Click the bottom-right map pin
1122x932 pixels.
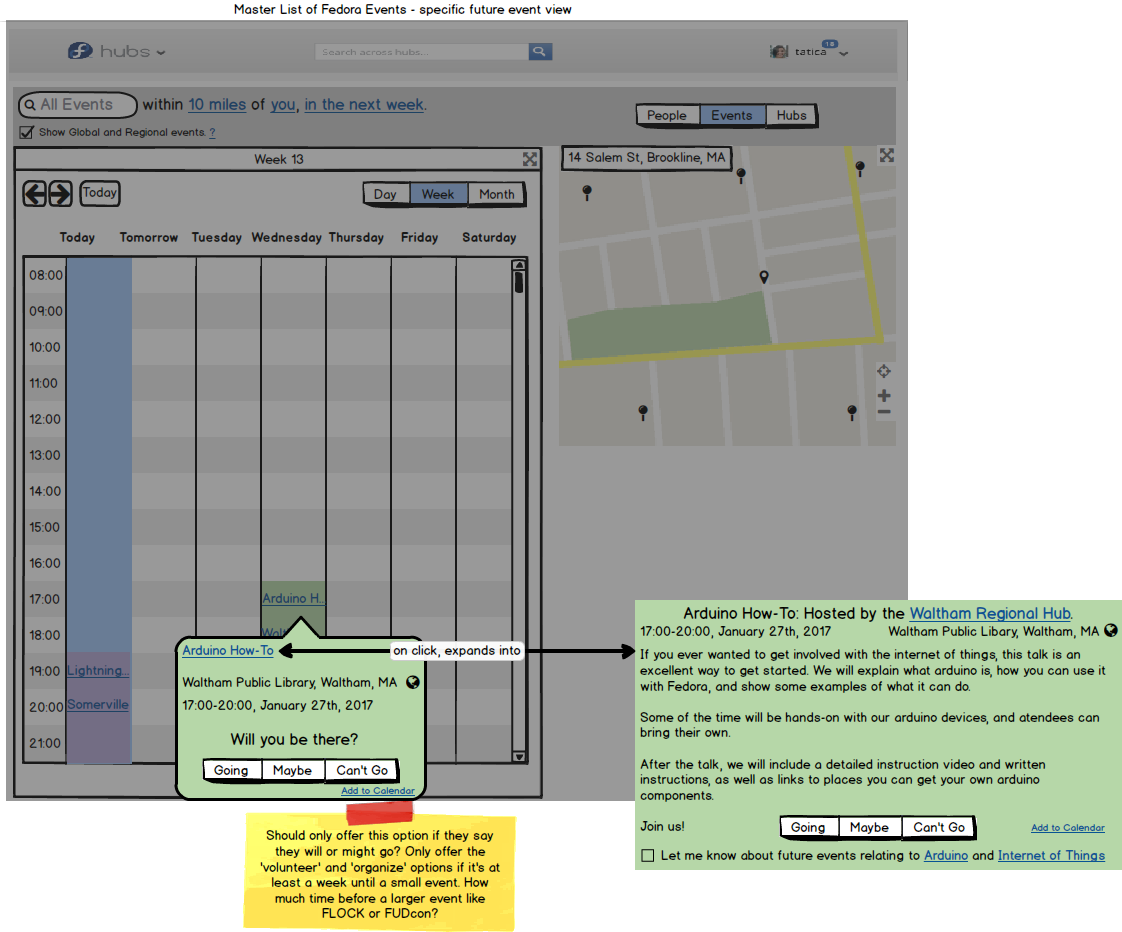pyautogui.click(x=852, y=412)
